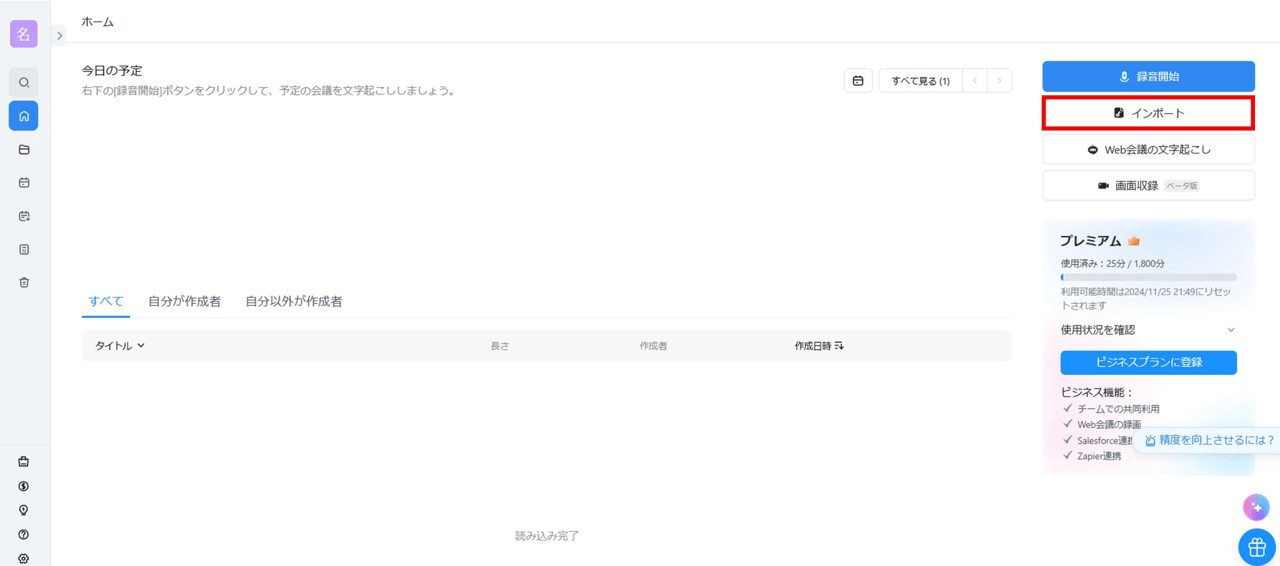This screenshot has width=1280, height=566.
Task: Go to previous schedule with left arrow
Action: (975, 81)
